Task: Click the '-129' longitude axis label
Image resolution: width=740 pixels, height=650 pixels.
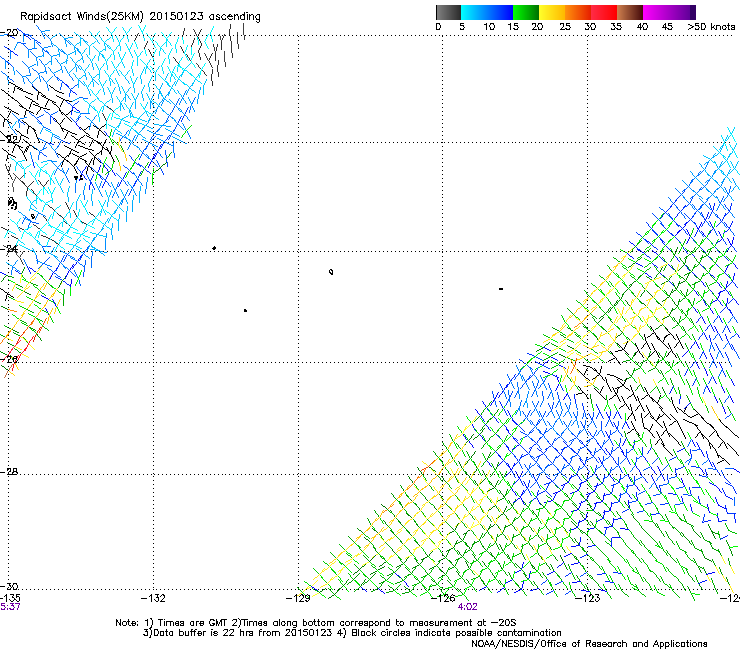Action: [298, 598]
